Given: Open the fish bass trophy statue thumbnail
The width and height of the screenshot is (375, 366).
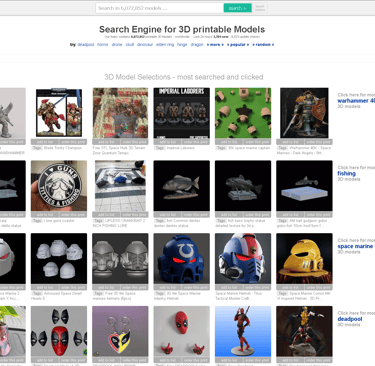Looking at the screenshot, I should pos(243,186).
